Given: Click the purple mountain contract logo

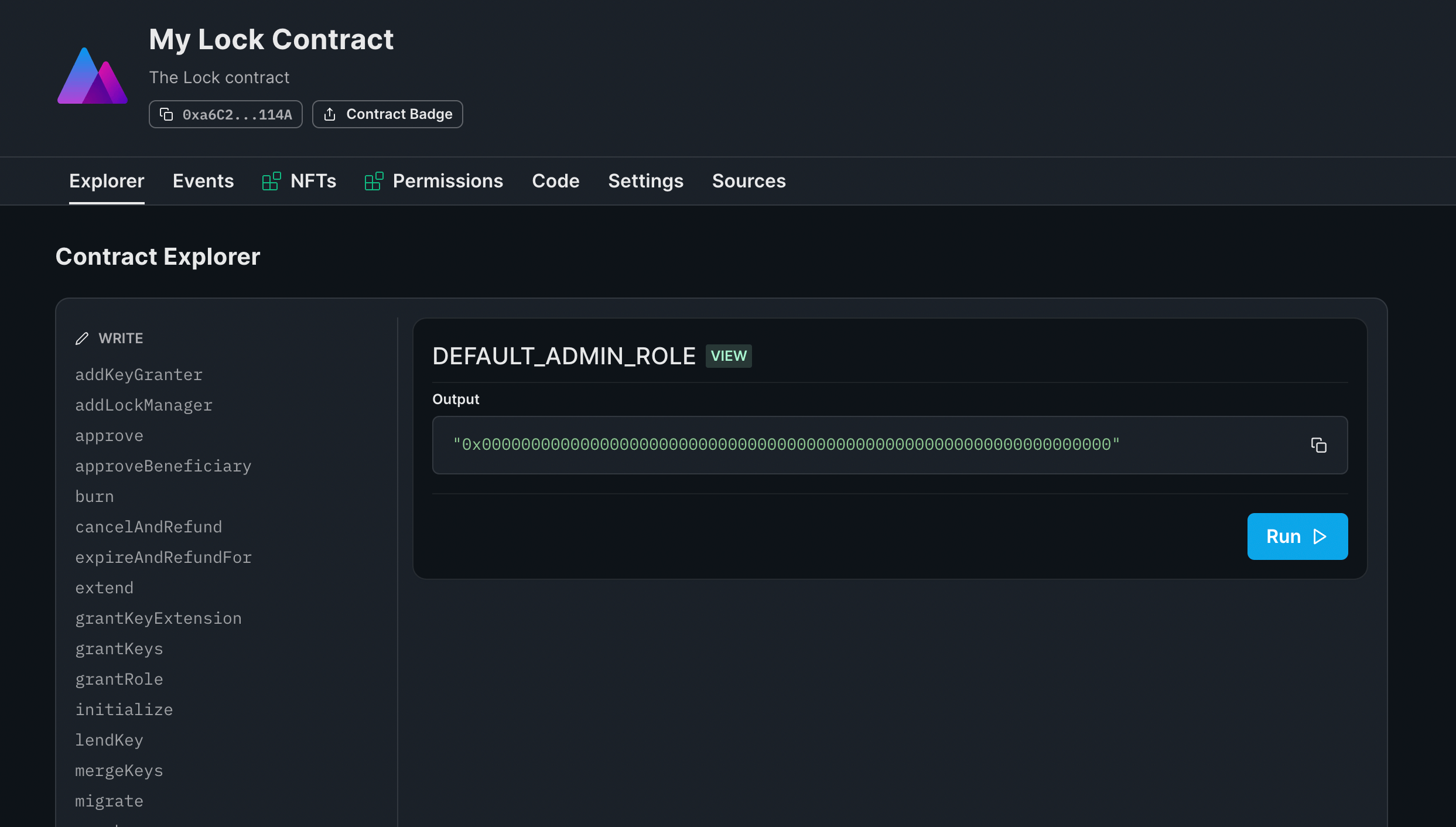Looking at the screenshot, I should [x=92, y=75].
